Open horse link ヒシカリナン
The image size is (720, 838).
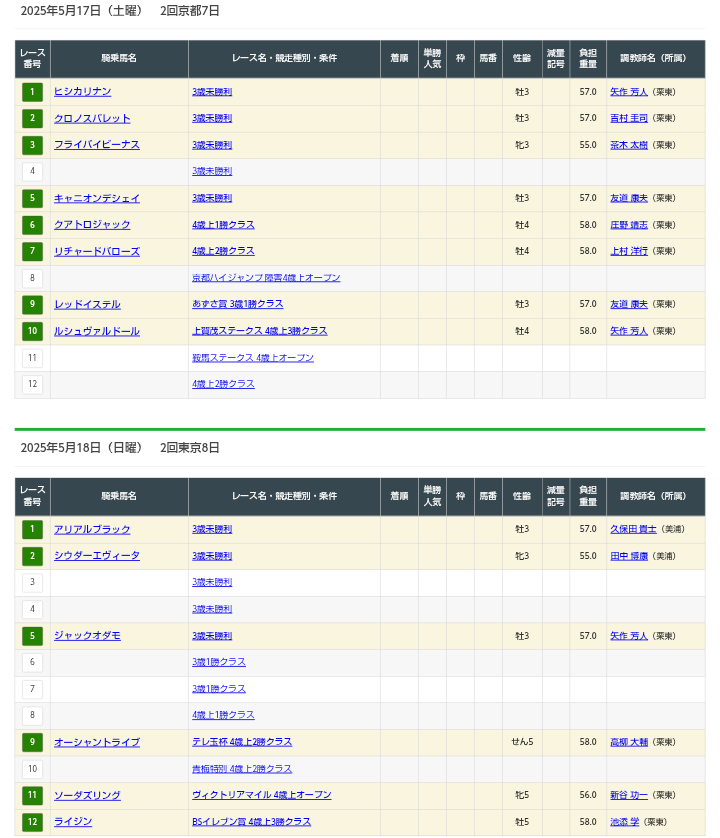point(82,91)
